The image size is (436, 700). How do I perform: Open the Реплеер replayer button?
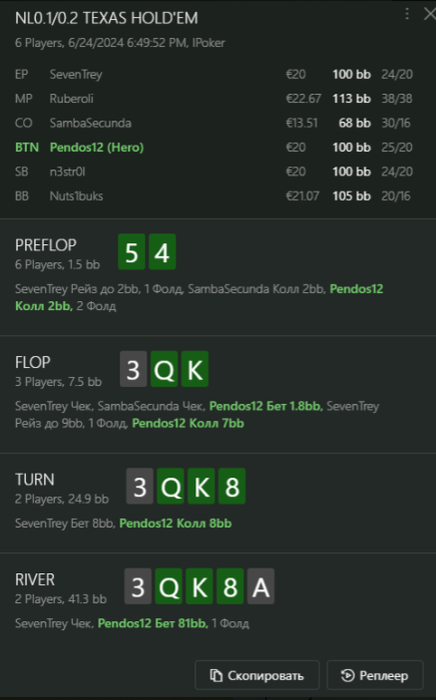tap(375, 675)
